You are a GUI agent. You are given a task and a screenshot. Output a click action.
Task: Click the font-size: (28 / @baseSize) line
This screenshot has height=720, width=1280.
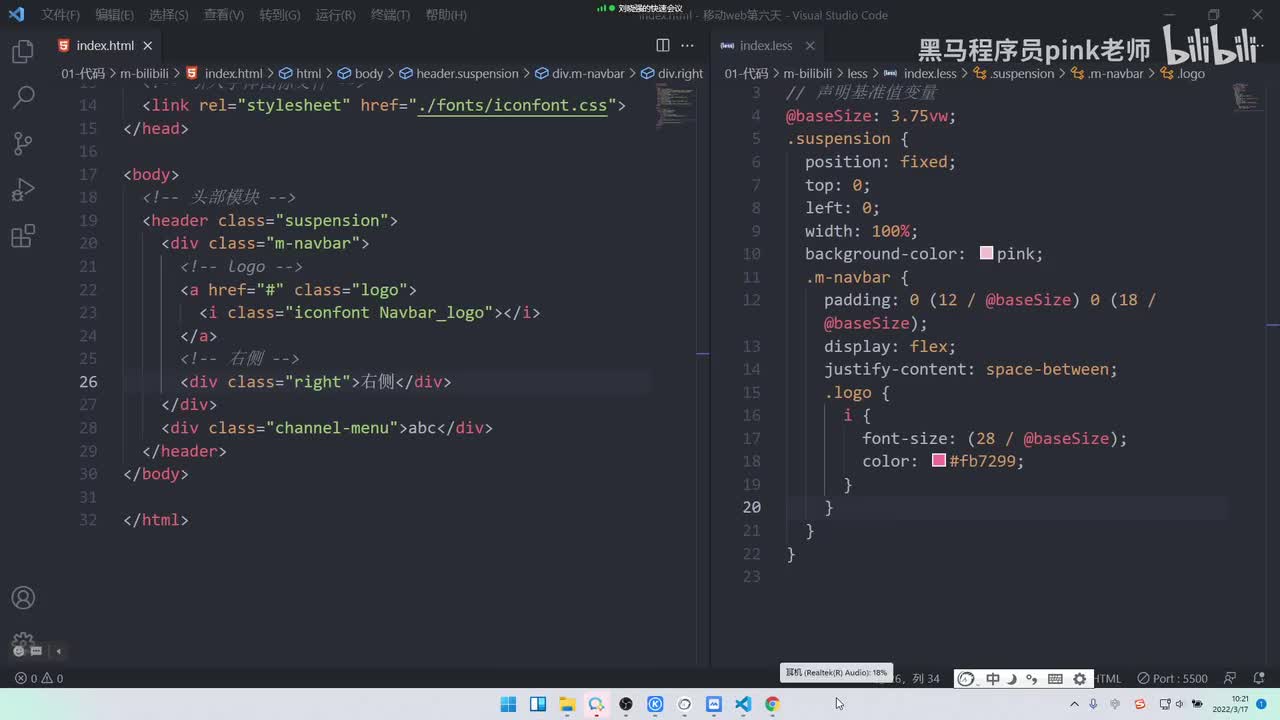[994, 438]
